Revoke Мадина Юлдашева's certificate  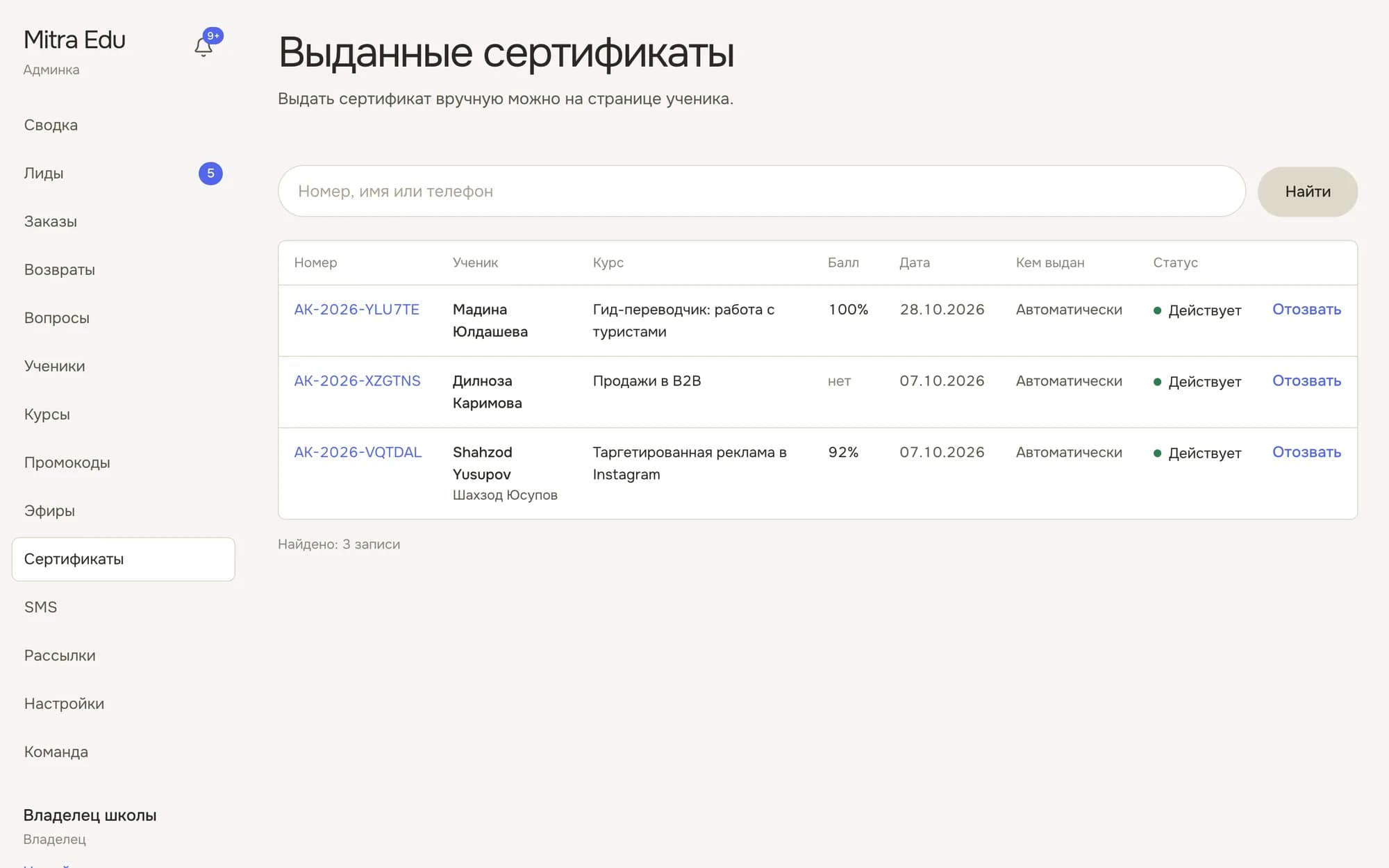coord(1306,310)
